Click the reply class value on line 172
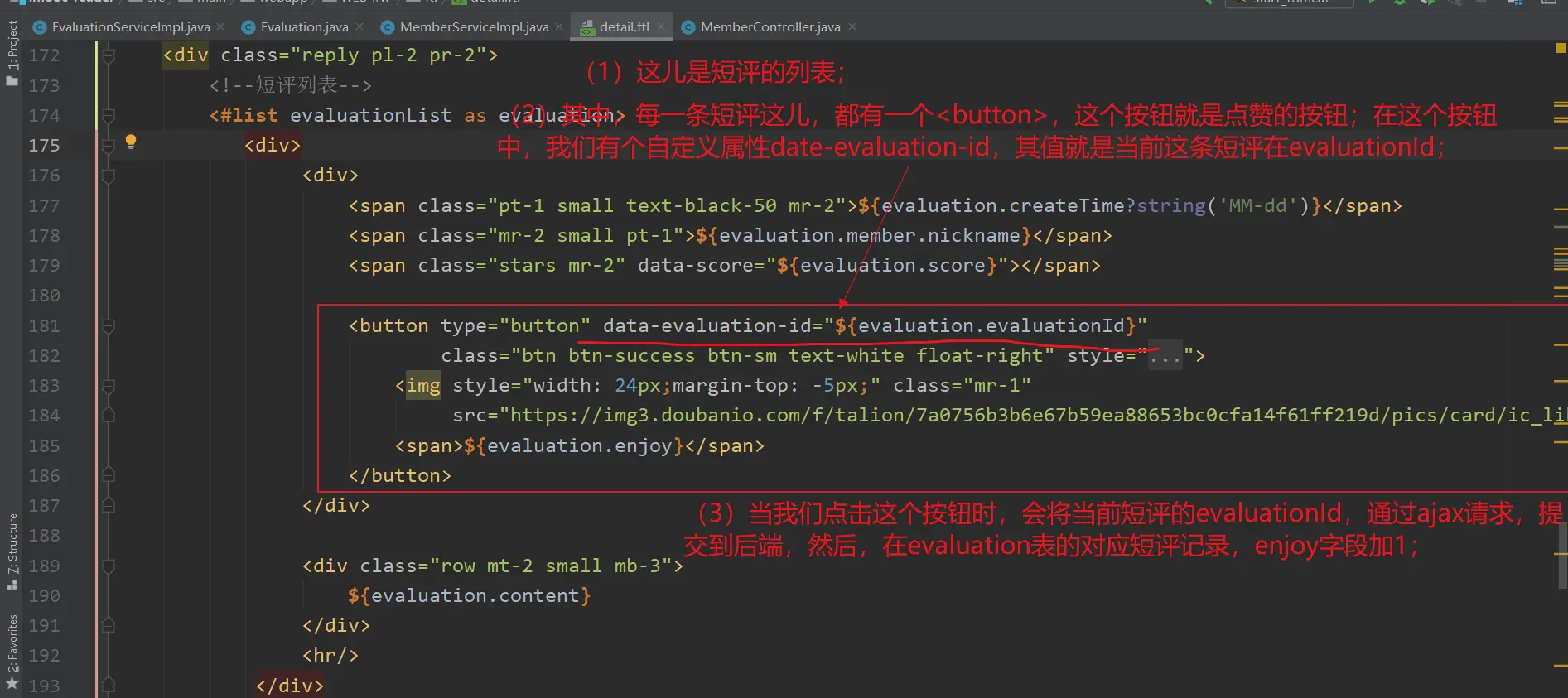The image size is (1568, 698). 388,55
